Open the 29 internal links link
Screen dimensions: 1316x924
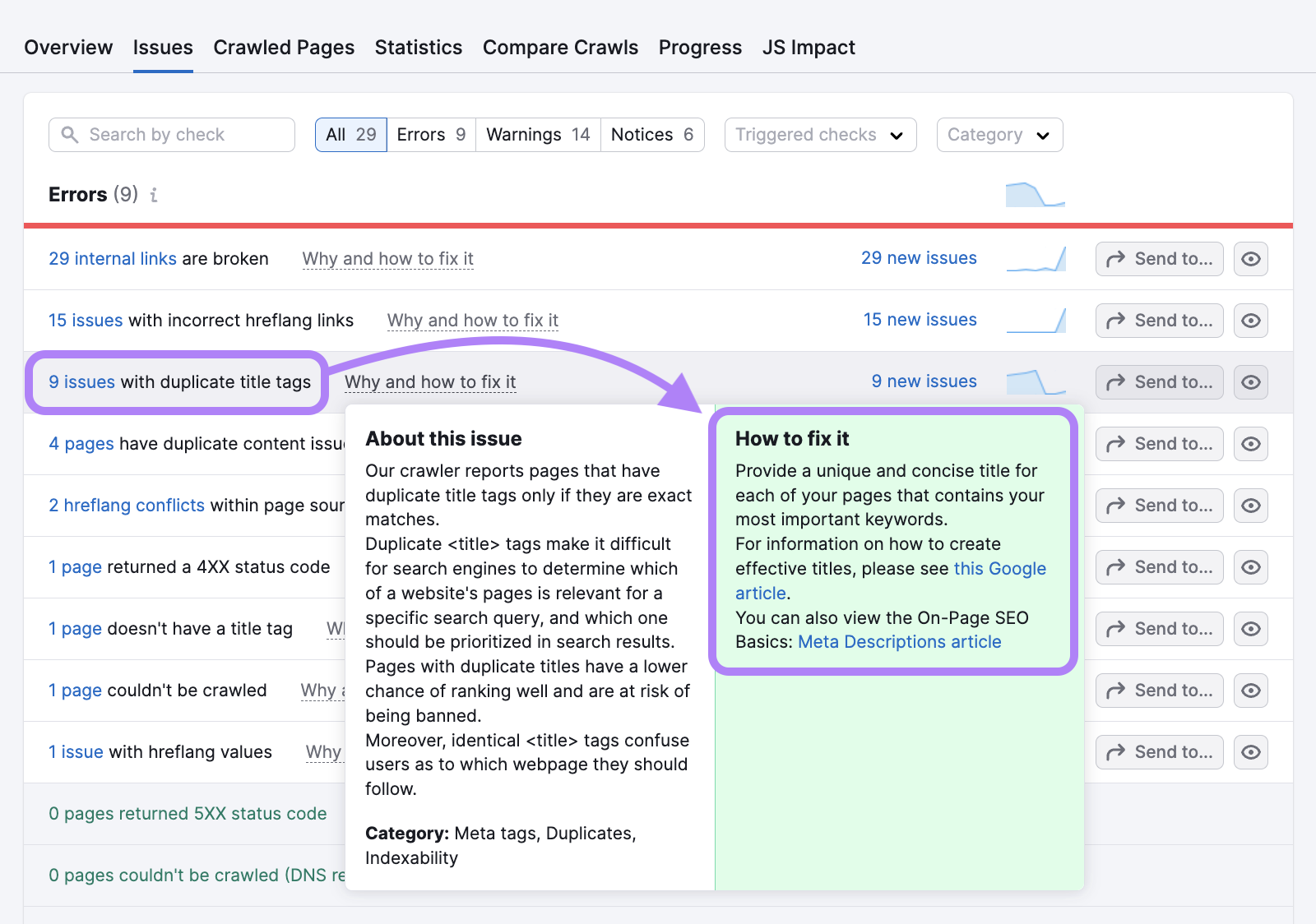click(113, 259)
